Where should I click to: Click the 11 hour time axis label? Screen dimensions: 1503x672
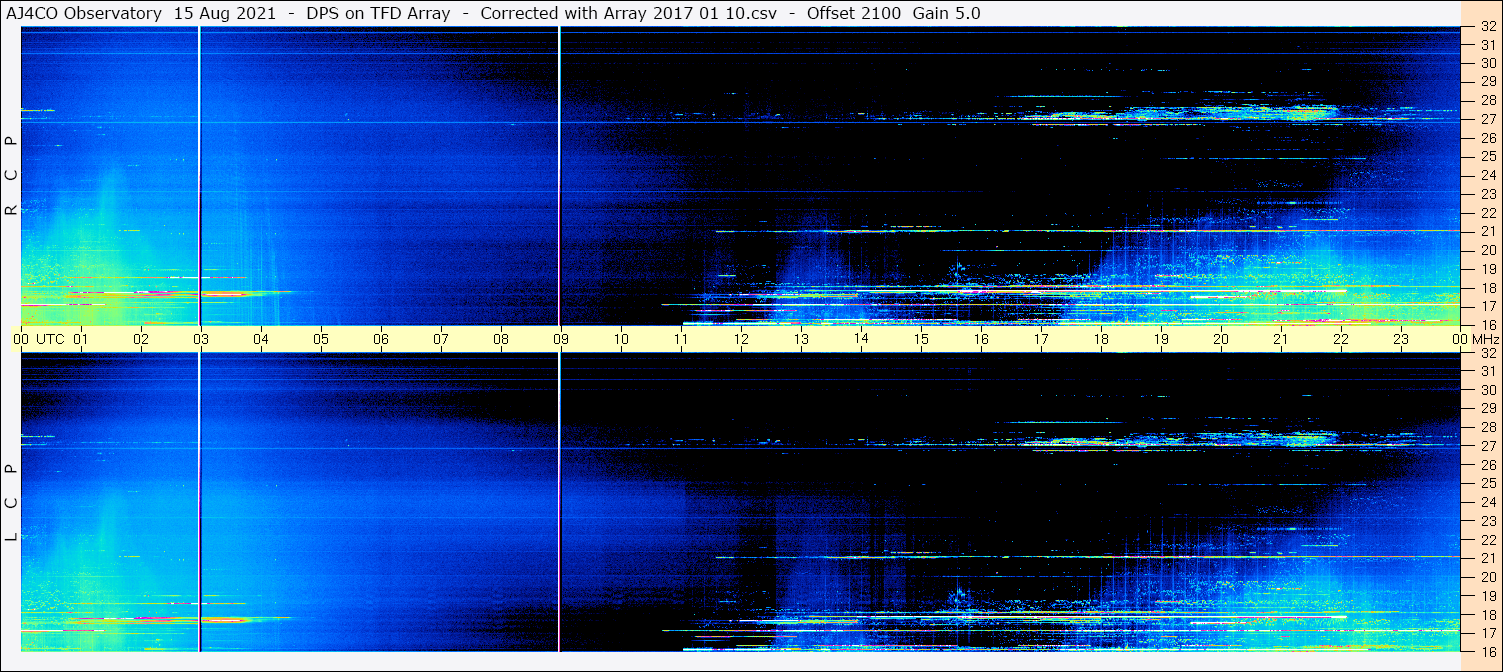pyautogui.click(x=680, y=339)
